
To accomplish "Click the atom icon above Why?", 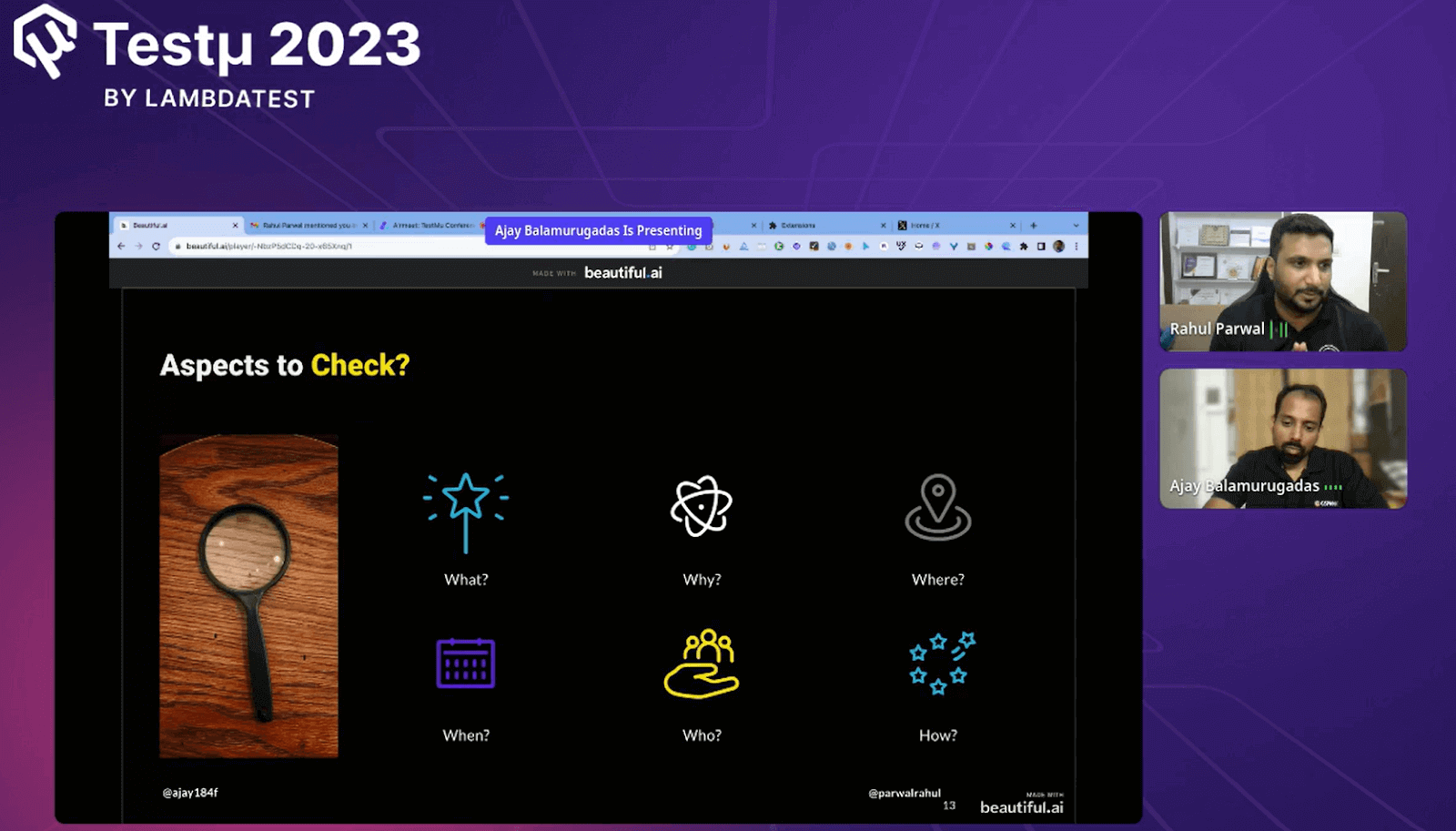I will [x=702, y=506].
